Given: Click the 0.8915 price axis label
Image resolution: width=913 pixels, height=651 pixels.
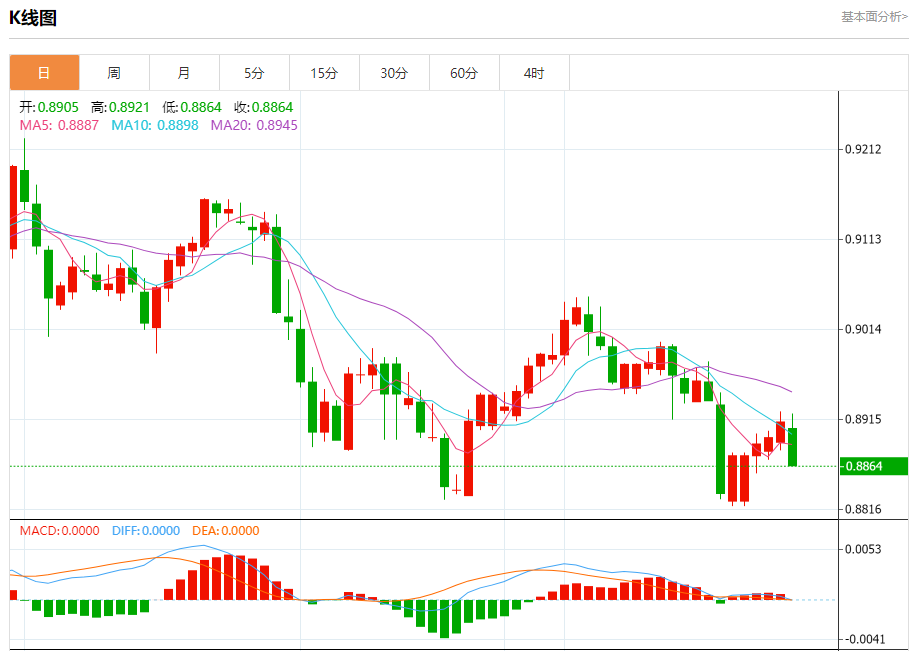Looking at the screenshot, I should click(x=863, y=419).
